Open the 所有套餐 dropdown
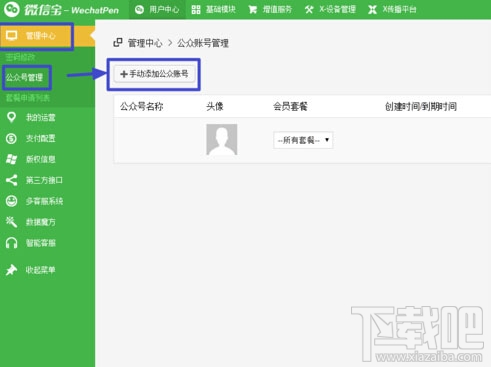Image resolution: width=491 pixels, height=367 pixels. pos(303,140)
